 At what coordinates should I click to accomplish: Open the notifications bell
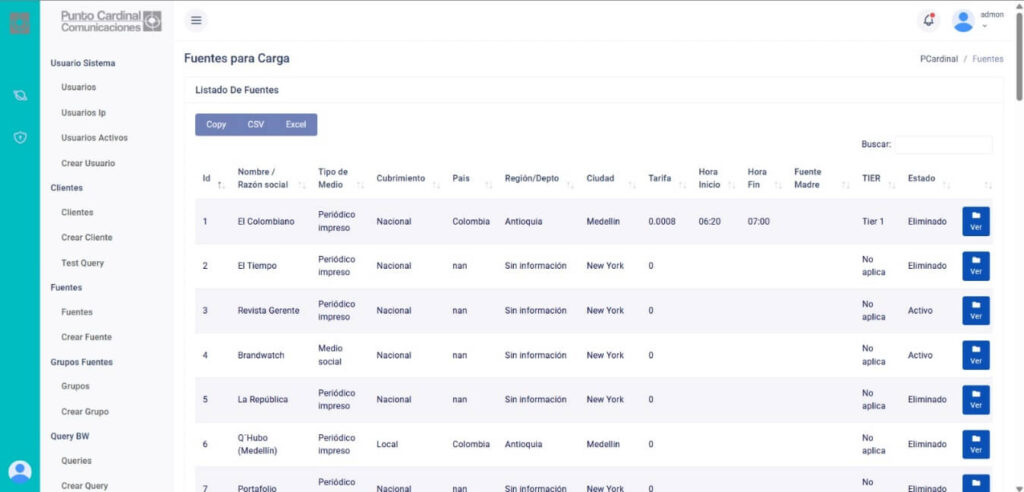coord(928,20)
